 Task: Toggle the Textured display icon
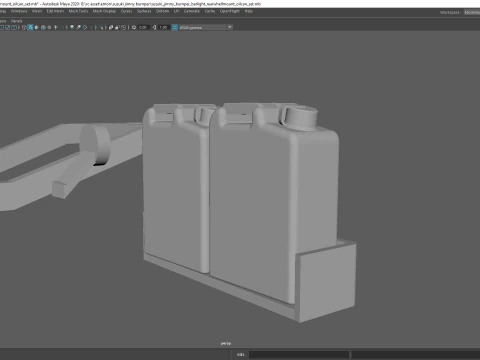pyautogui.click(x=49, y=27)
